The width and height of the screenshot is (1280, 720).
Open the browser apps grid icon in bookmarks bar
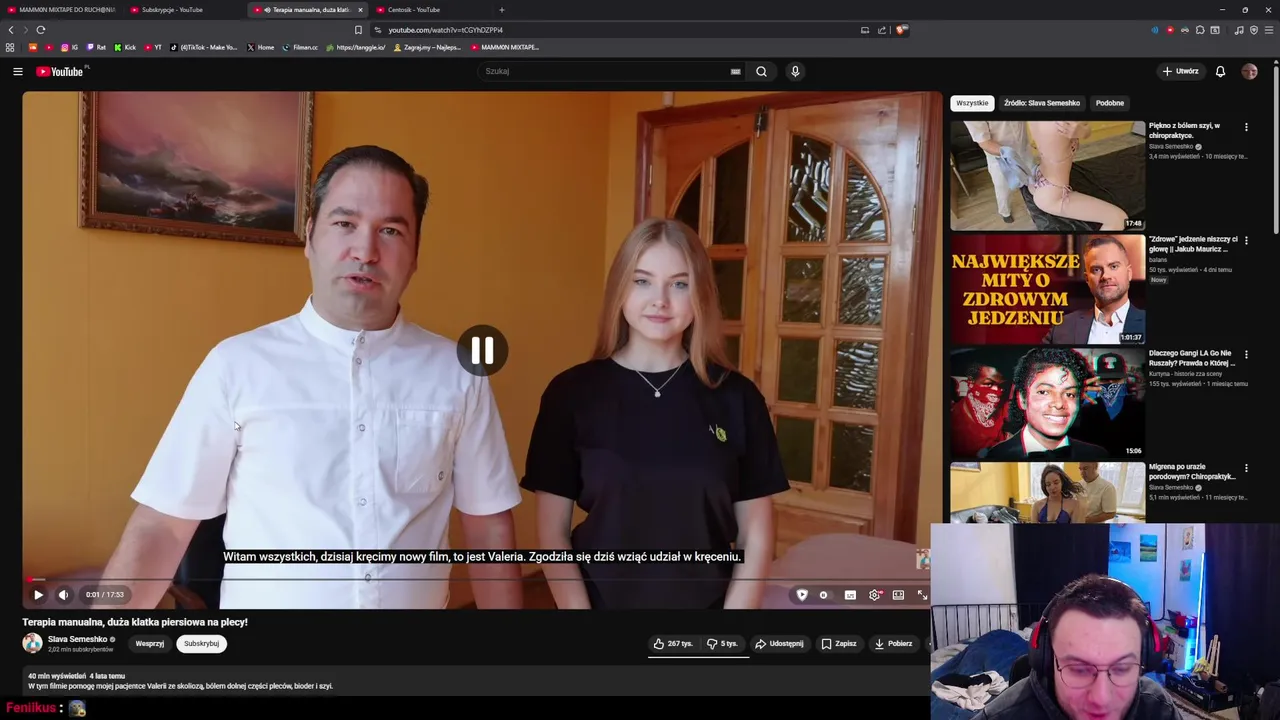click(x=10, y=47)
